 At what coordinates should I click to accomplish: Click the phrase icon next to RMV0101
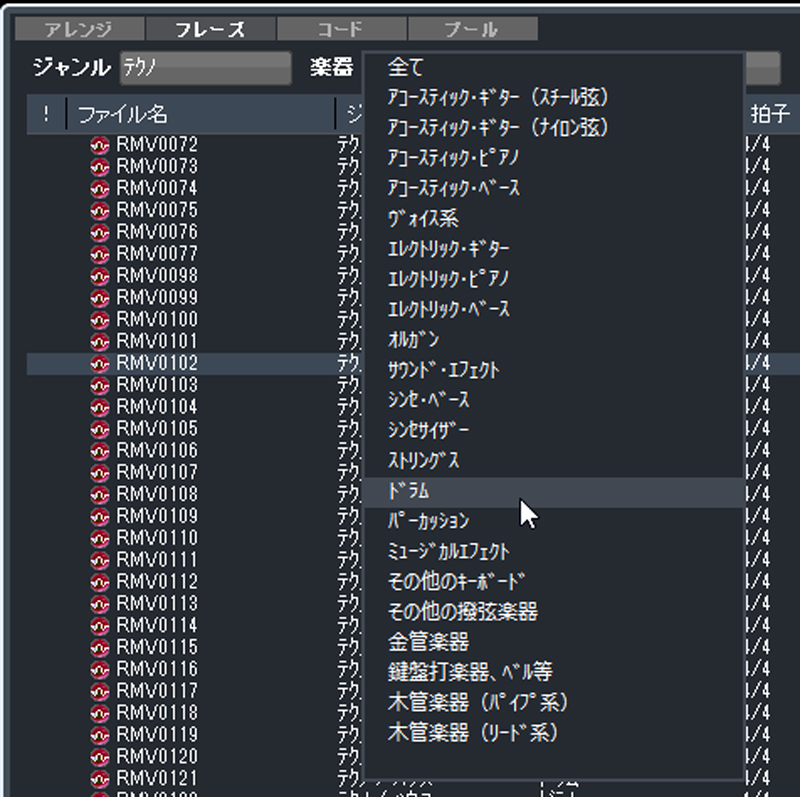tap(99, 341)
